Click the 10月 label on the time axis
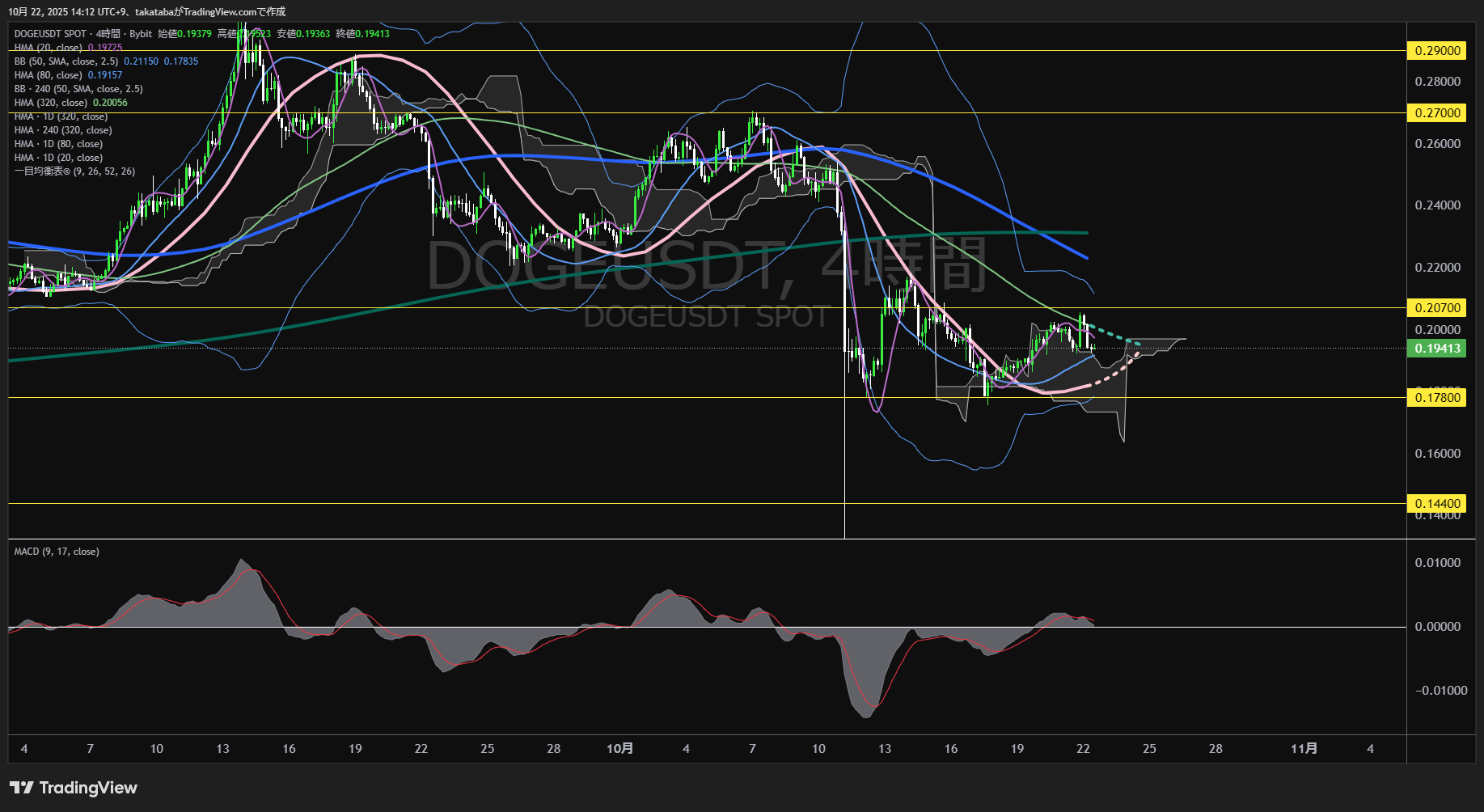1484x812 pixels. click(619, 749)
